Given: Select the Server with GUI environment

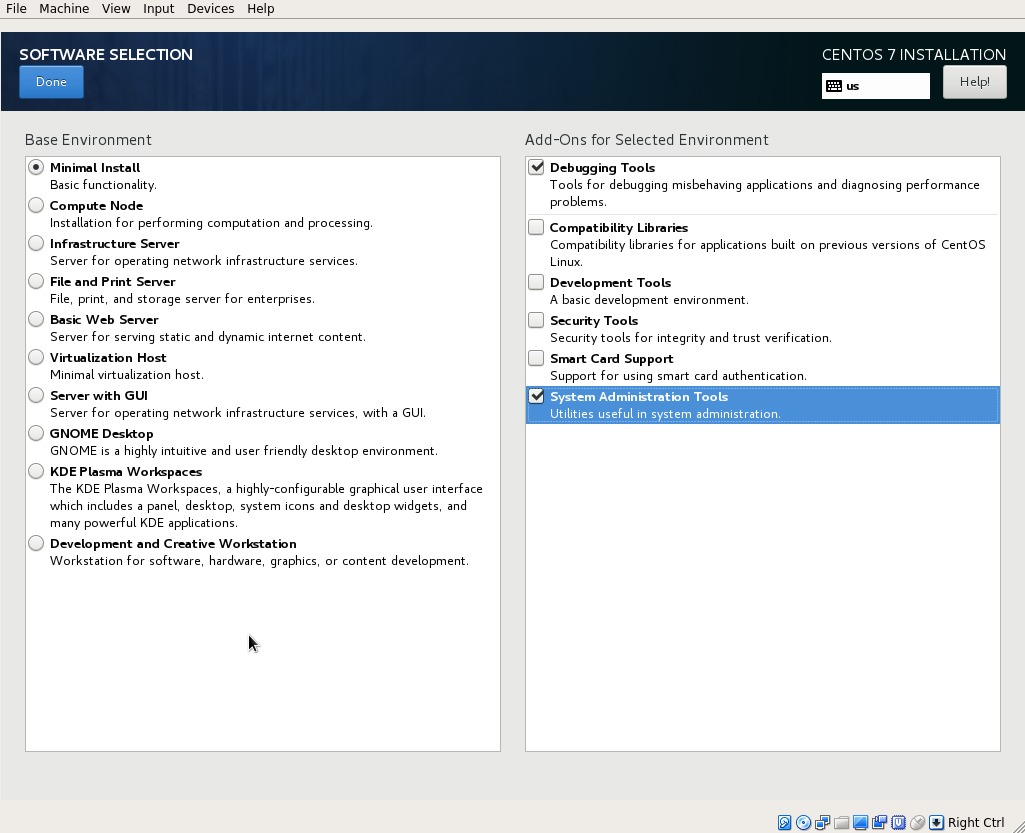Looking at the screenshot, I should 36,395.
